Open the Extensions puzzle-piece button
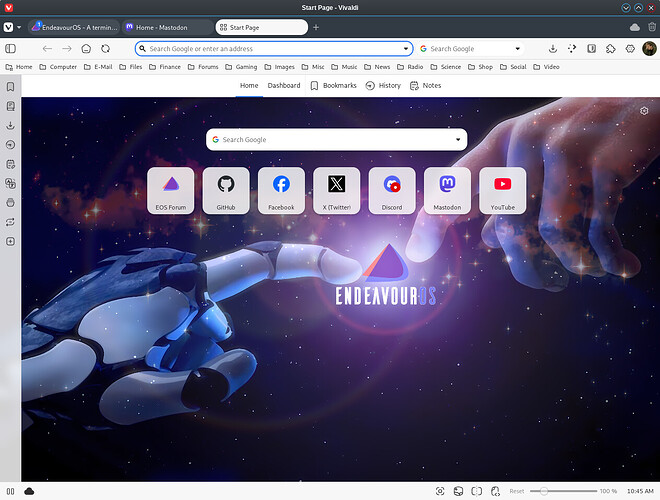The width and height of the screenshot is (660, 500). coord(610,49)
